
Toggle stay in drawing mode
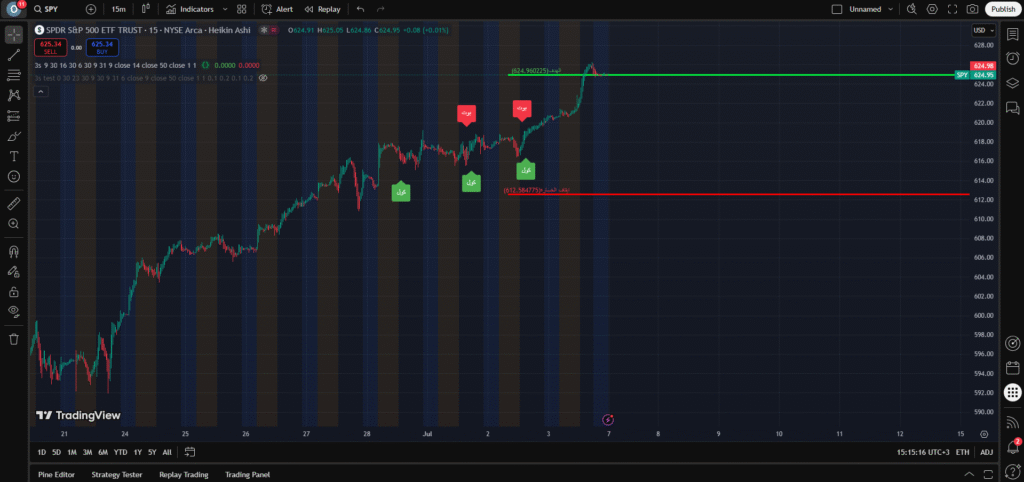[14, 271]
